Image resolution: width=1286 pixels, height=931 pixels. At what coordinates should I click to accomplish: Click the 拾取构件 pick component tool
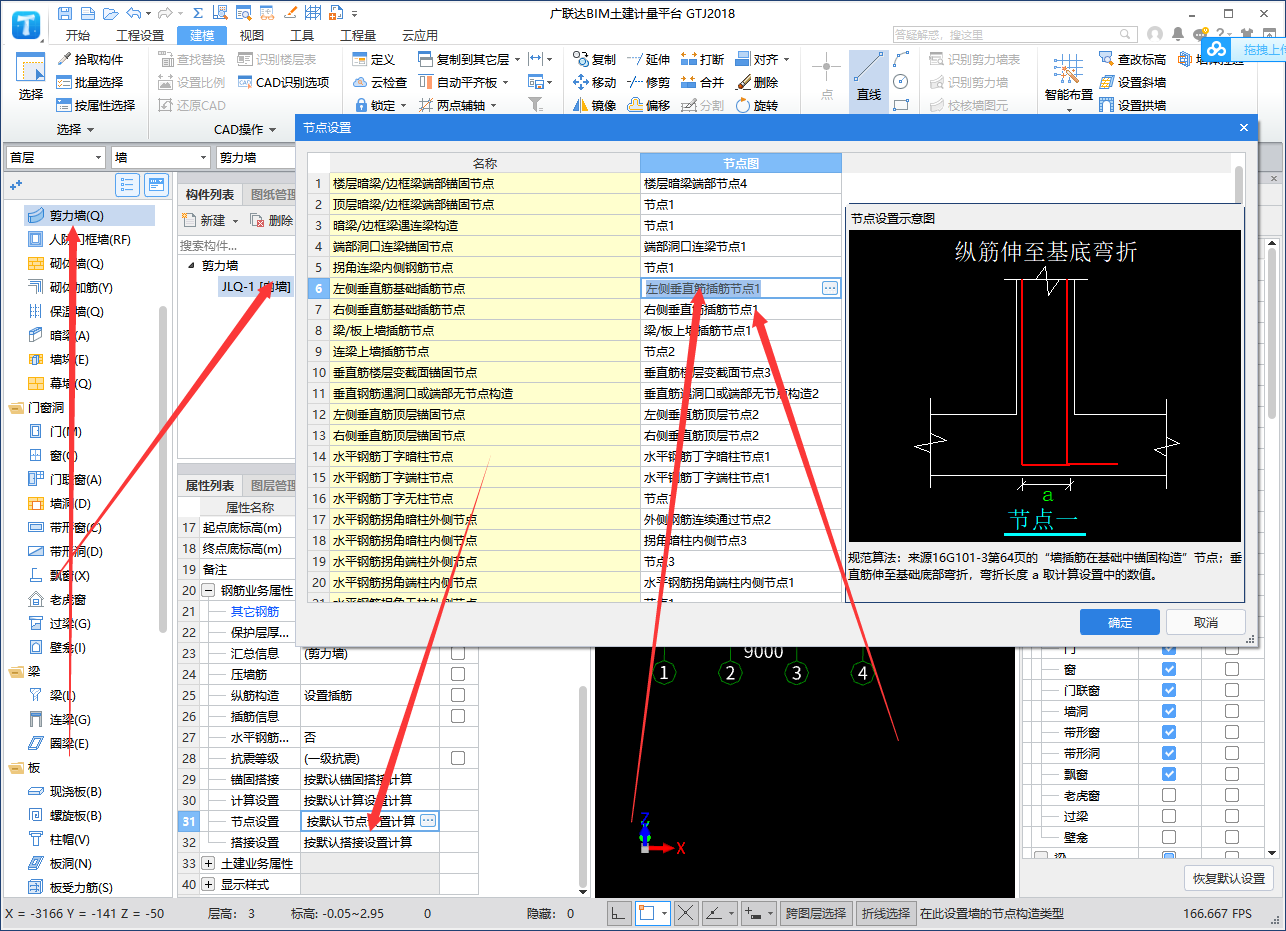90,60
